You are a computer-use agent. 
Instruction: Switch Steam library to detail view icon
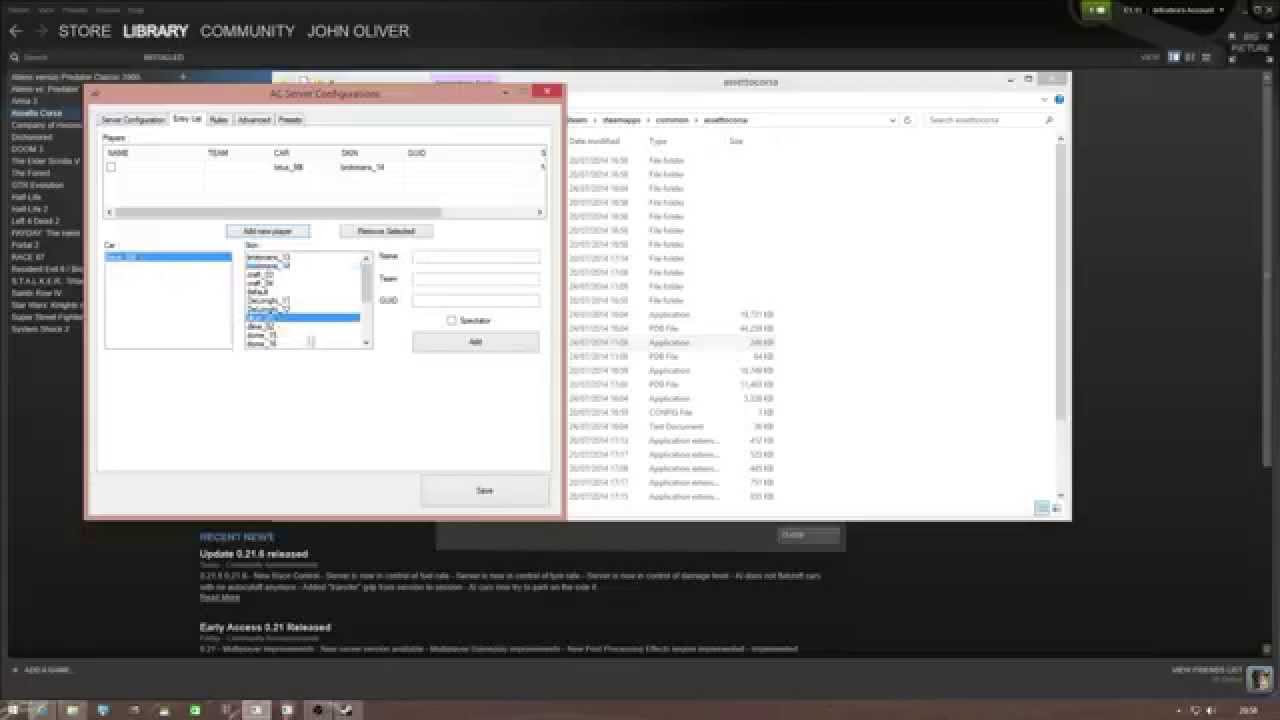tap(1175, 57)
